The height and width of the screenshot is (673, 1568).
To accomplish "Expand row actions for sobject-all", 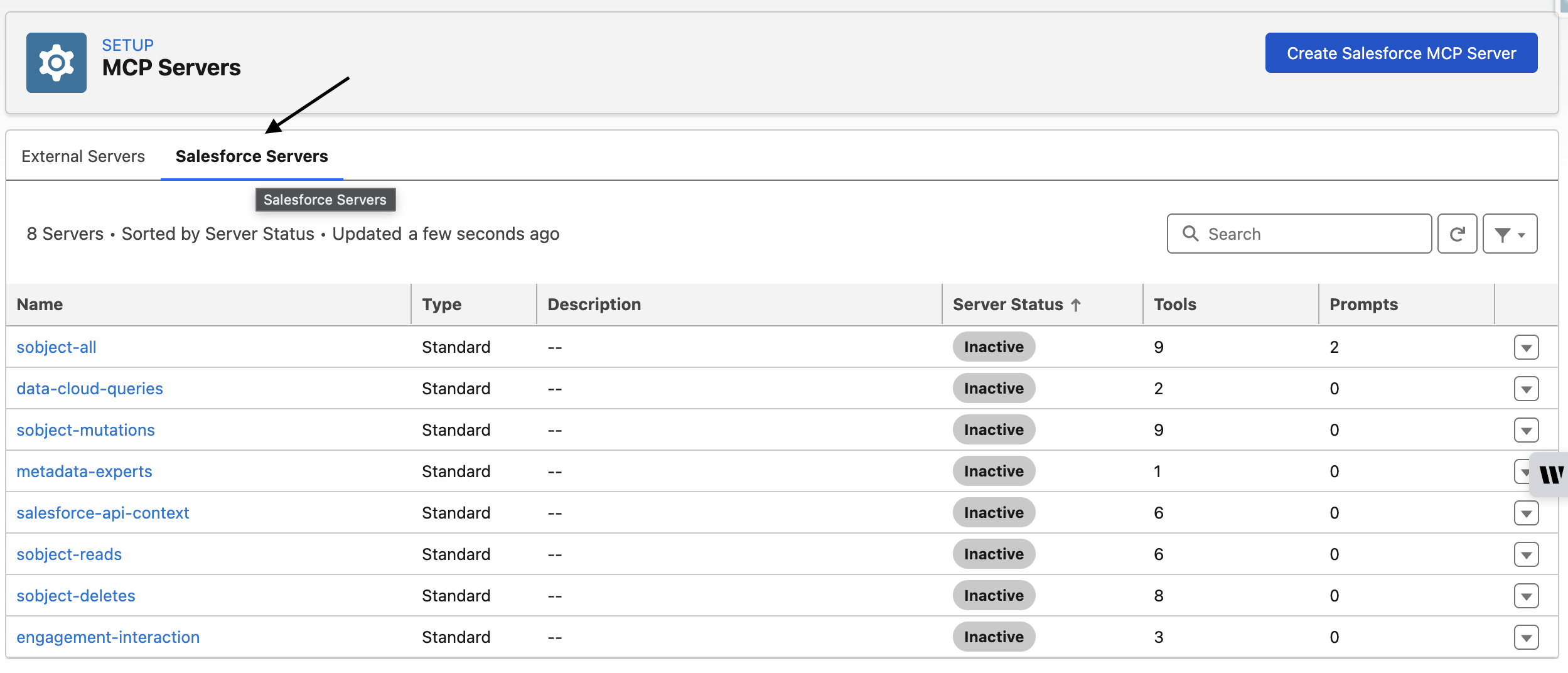I will (x=1526, y=347).
